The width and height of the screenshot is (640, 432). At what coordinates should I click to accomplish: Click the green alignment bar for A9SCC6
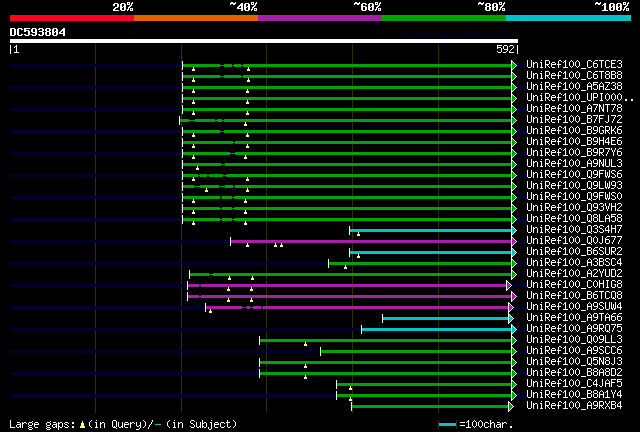click(416, 352)
